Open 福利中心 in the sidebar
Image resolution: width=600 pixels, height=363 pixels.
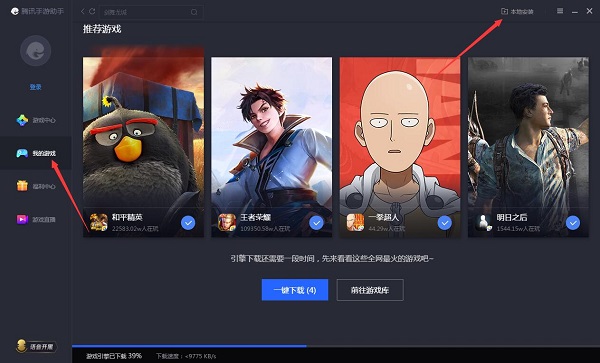tap(36, 186)
